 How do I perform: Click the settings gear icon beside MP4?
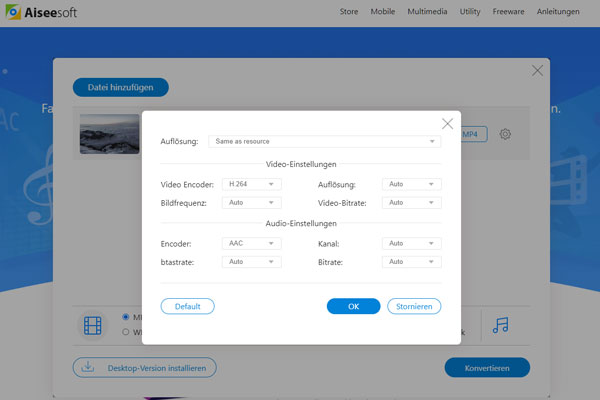pyautogui.click(x=506, y=134)
